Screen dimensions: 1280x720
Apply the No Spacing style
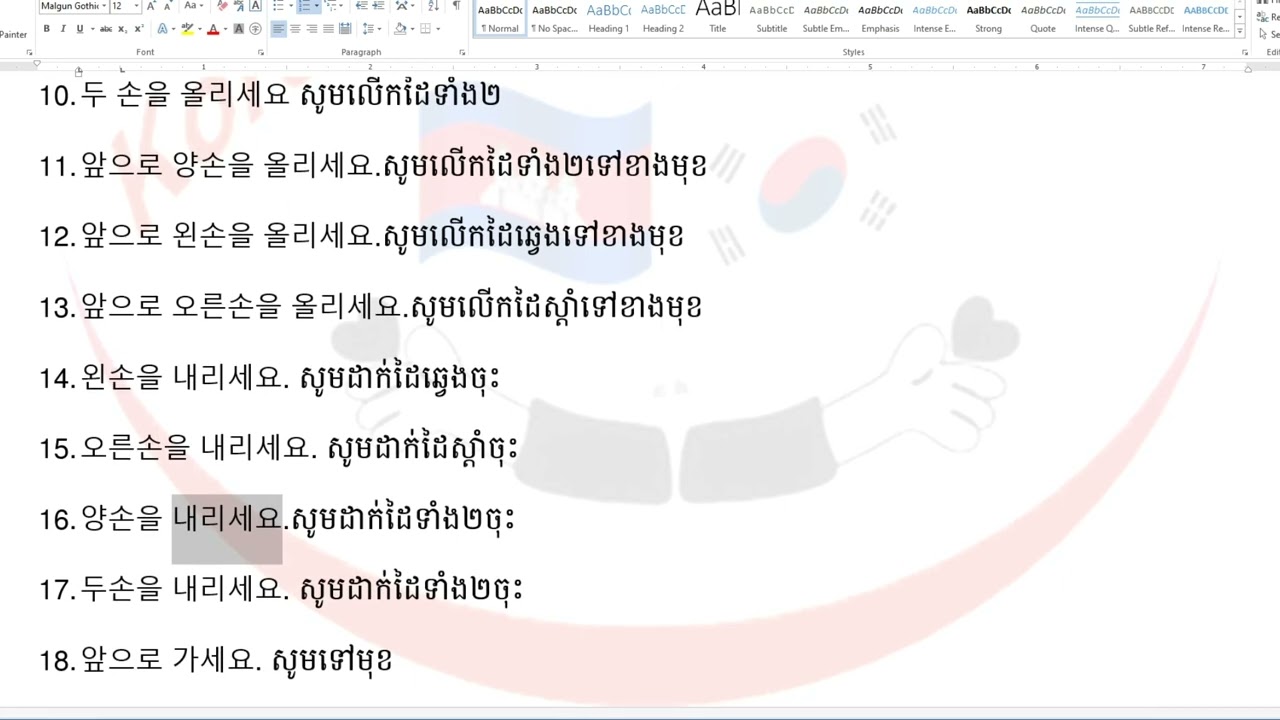click(554, 18)
